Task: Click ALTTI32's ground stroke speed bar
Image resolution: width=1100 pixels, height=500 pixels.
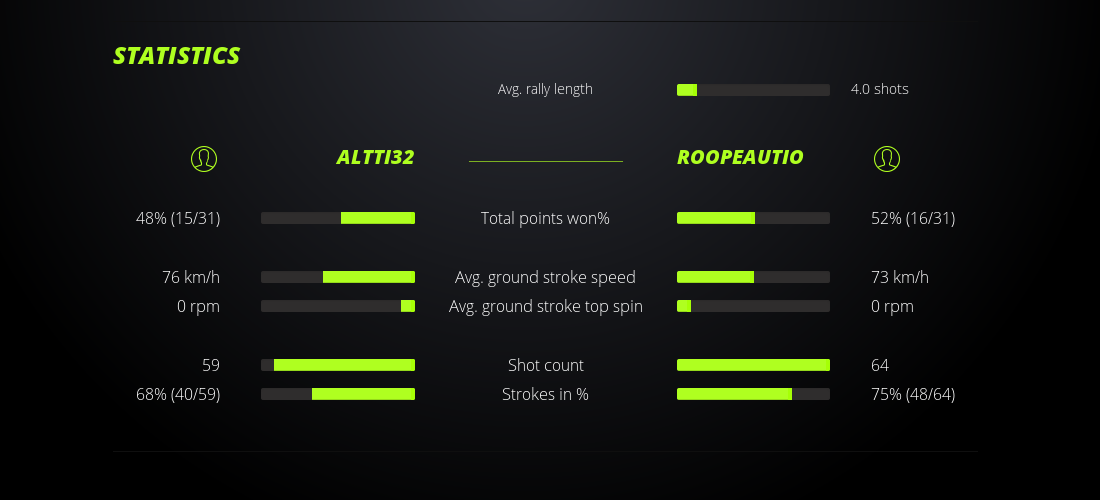Action: pos(338,277)
